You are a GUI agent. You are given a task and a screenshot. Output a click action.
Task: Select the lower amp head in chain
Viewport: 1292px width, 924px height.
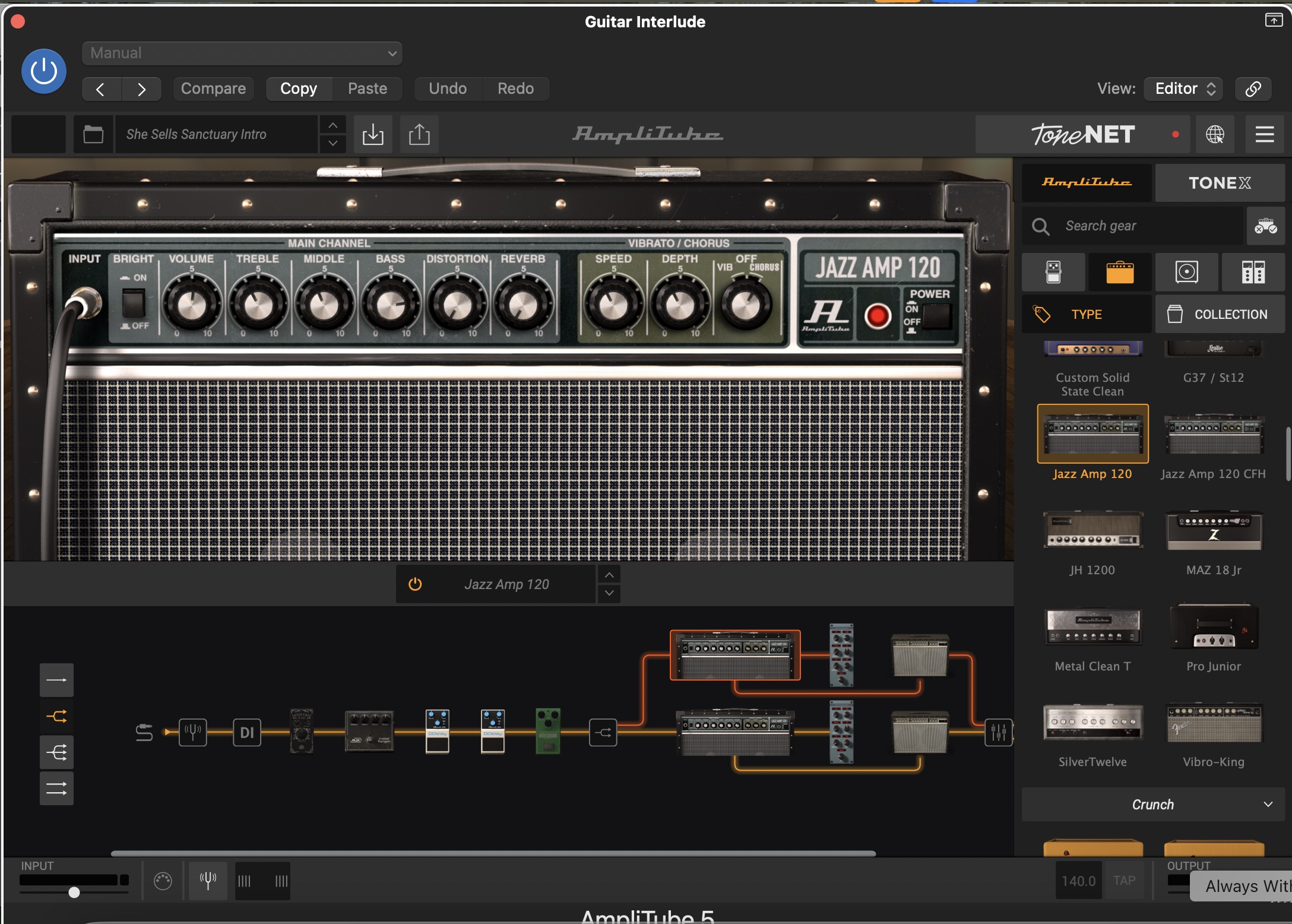click(735, 732)
